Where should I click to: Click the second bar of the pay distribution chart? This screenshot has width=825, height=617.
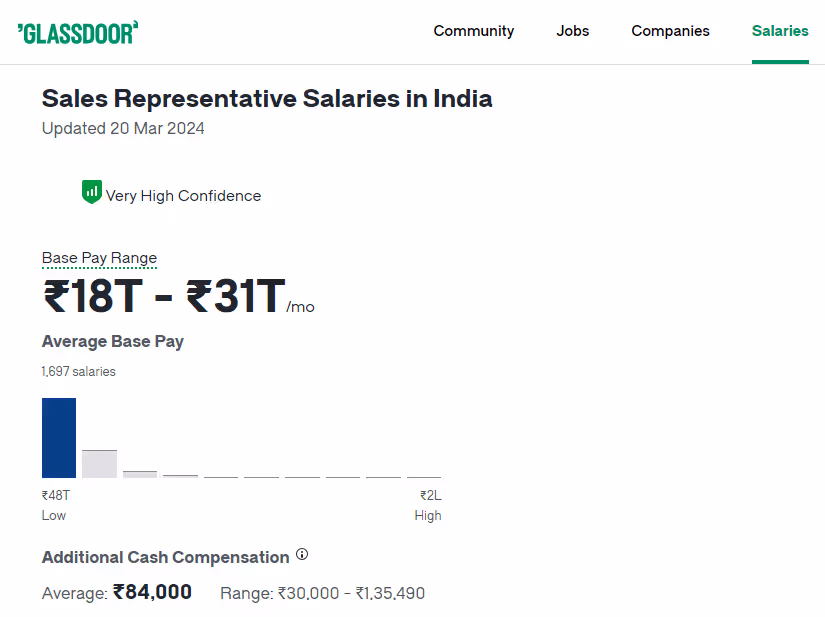point(99,462)
